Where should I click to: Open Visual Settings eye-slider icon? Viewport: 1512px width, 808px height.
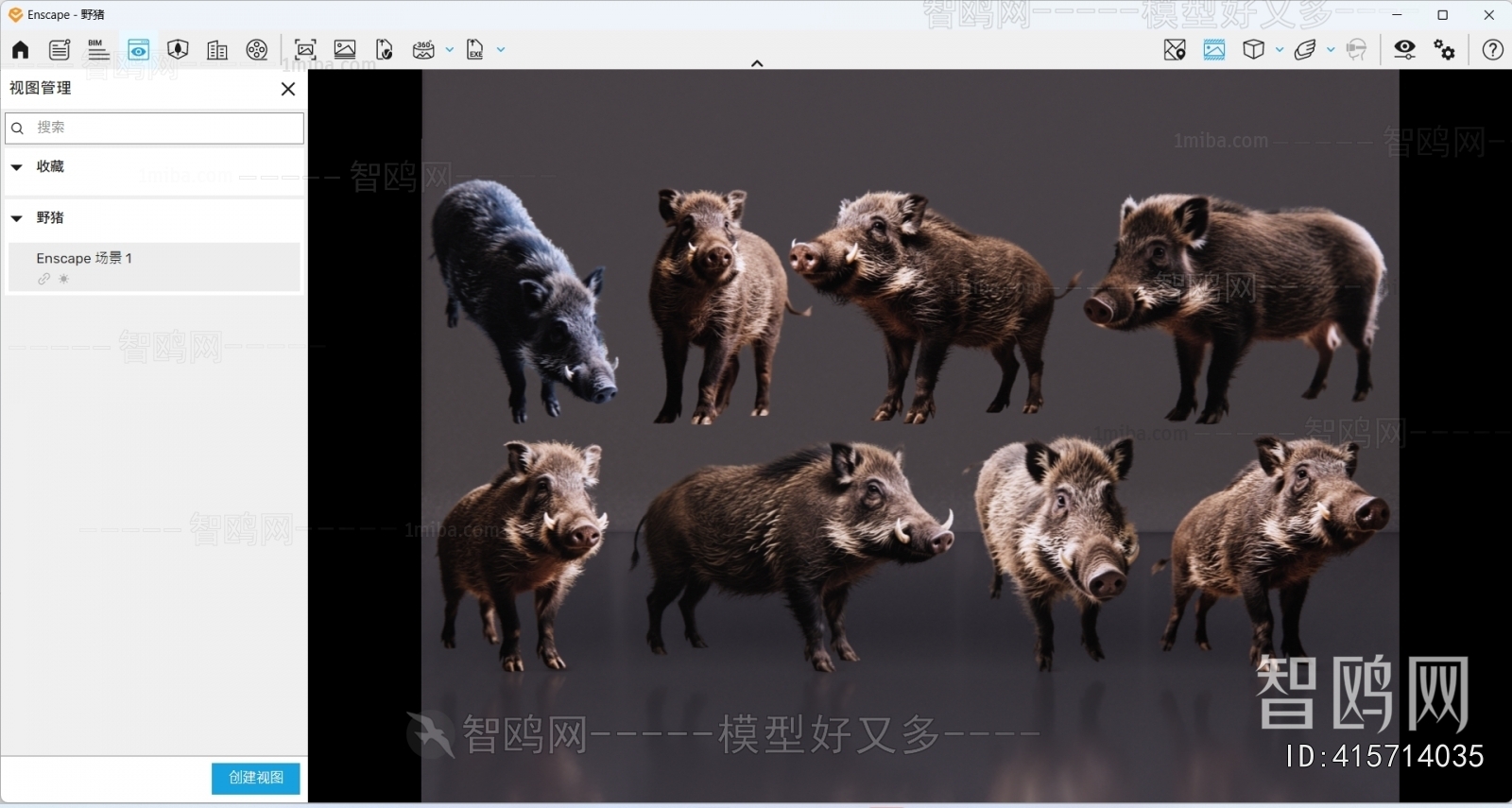tap(1405, 50)
